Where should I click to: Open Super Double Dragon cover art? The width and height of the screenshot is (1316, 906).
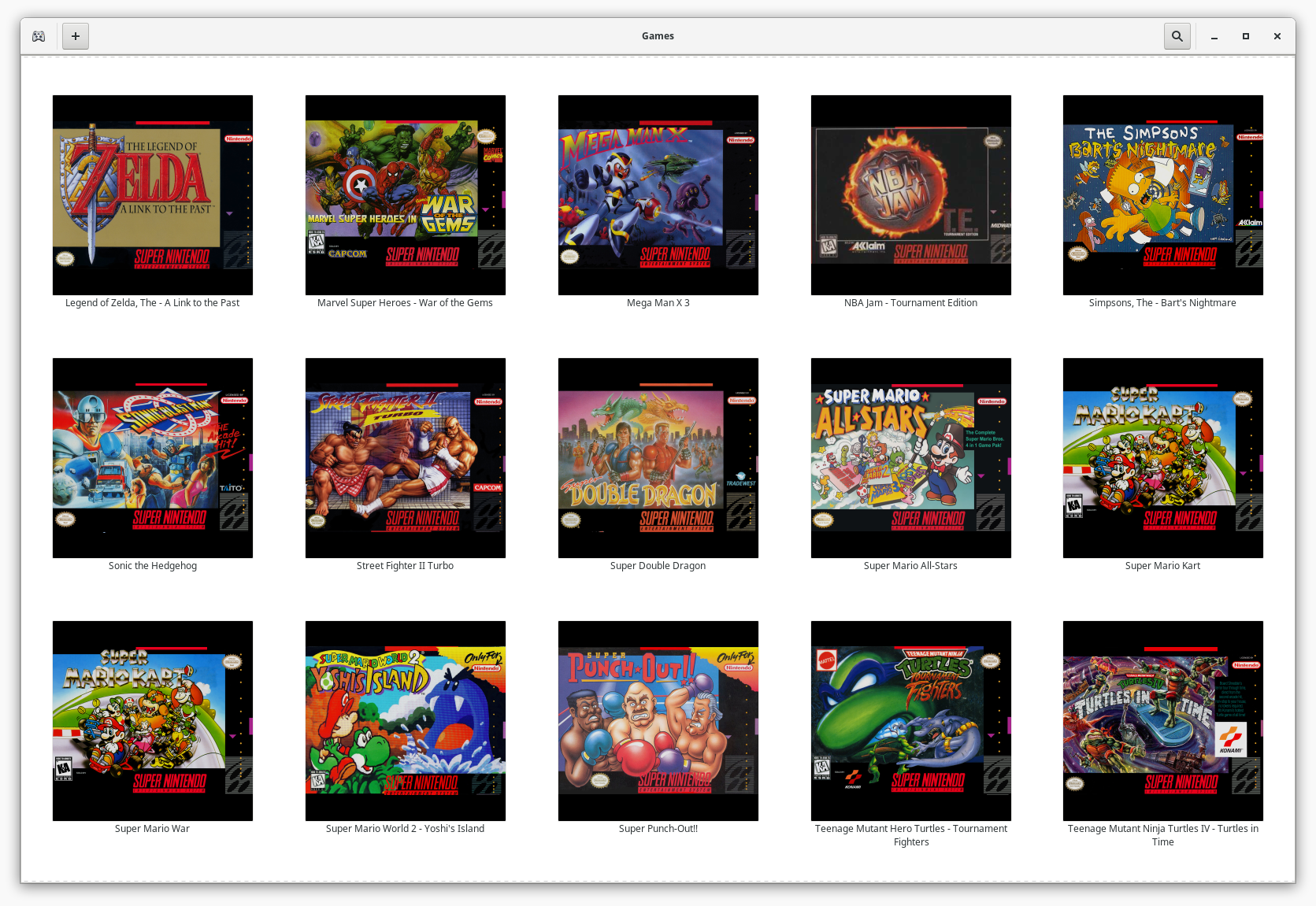(x=658, y=458)
